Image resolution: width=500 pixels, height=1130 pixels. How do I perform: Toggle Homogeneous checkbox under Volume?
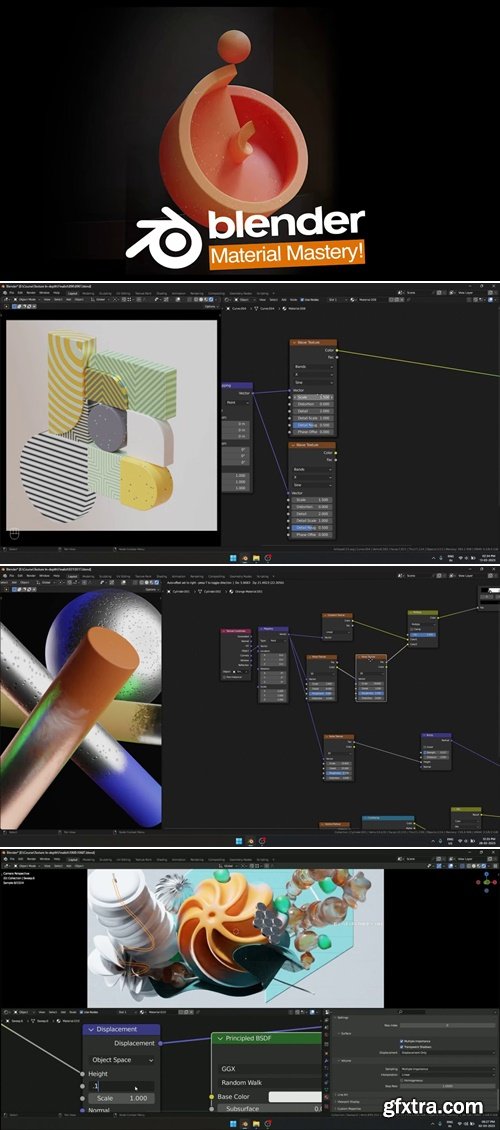(401, 1080)
